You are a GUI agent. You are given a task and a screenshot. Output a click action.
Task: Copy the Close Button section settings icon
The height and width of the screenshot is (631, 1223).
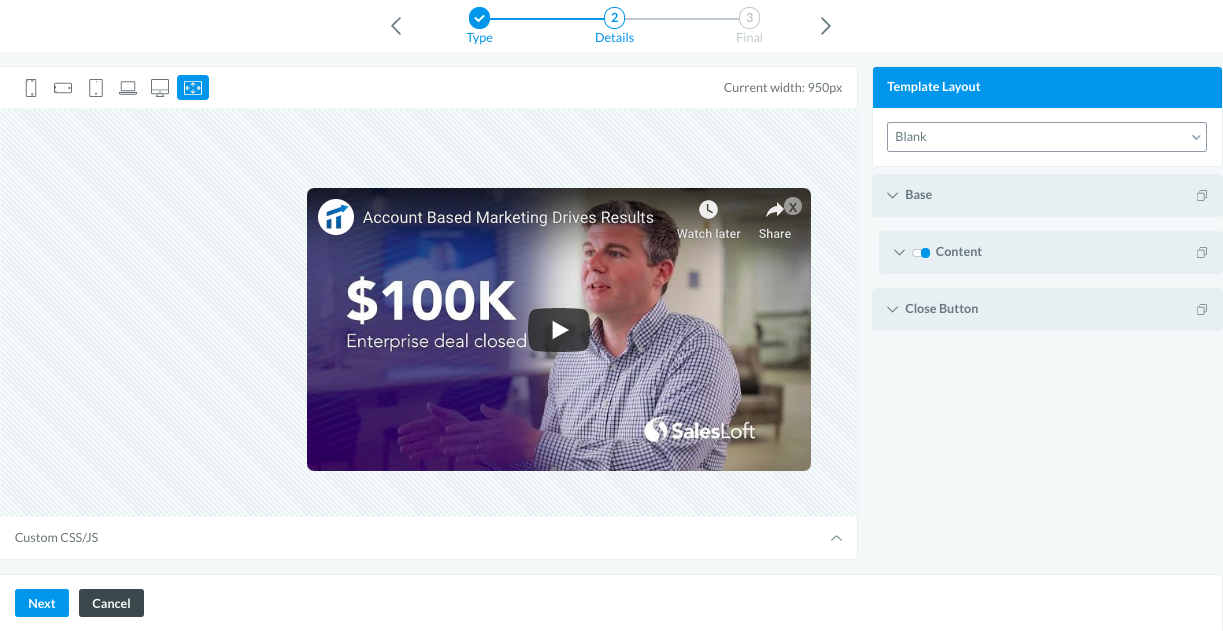(x=1202, y=310)
